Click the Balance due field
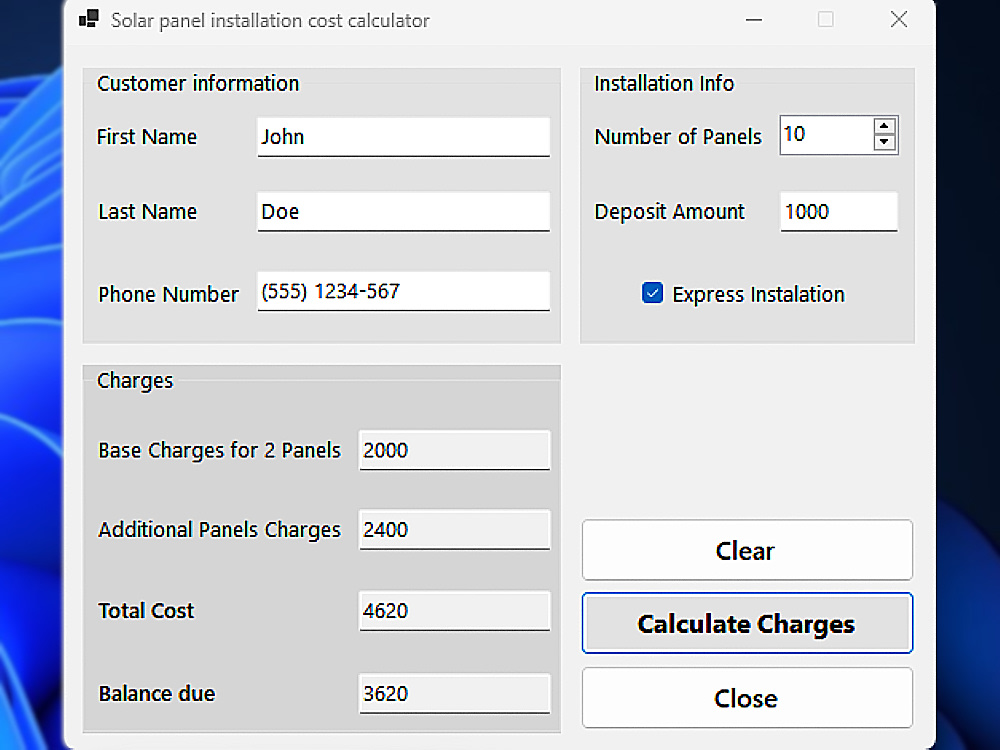This screenshot has width=1000, height=750. click(x=454, y=693)
